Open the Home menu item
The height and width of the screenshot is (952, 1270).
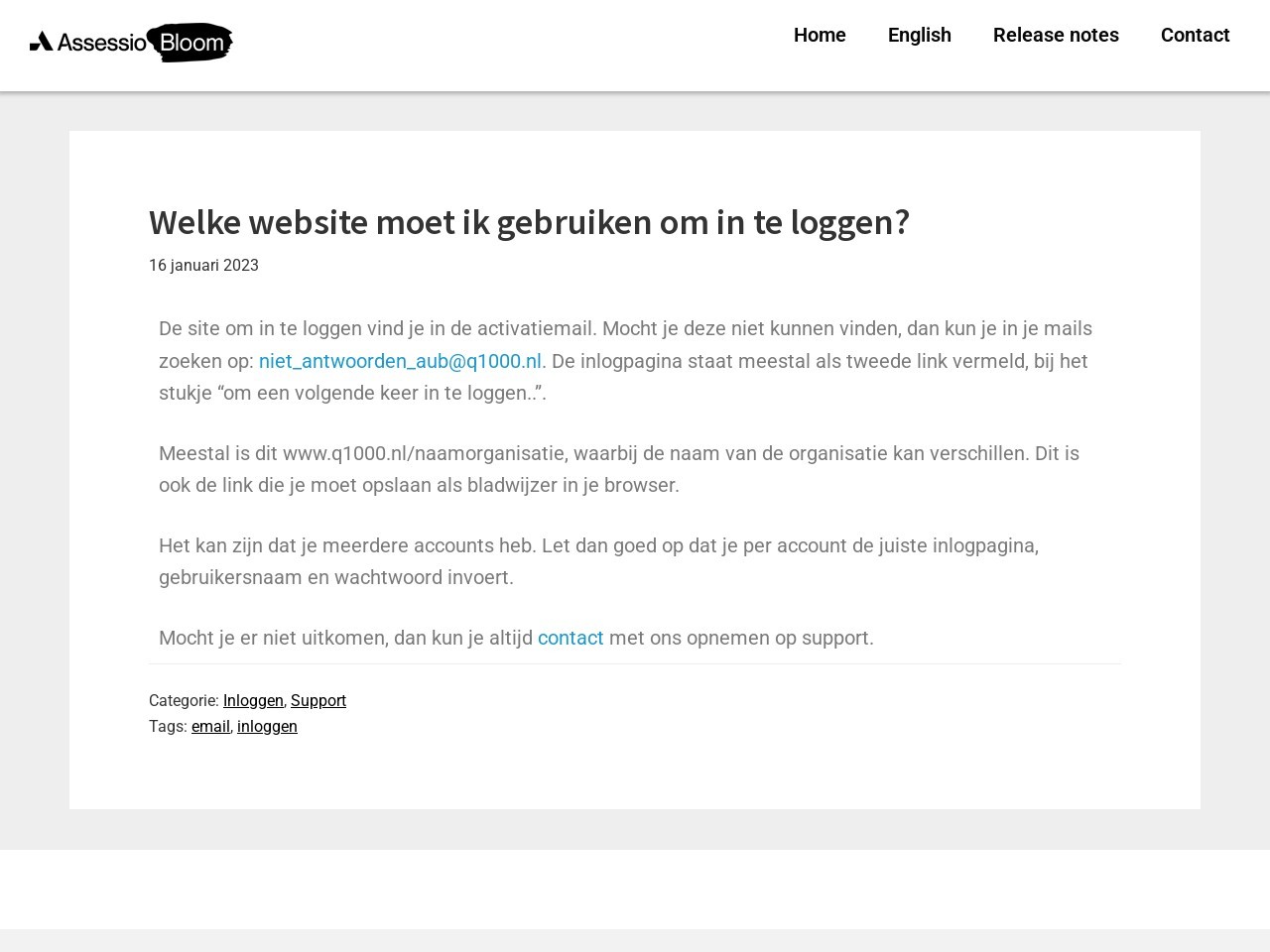click(820, 35)
